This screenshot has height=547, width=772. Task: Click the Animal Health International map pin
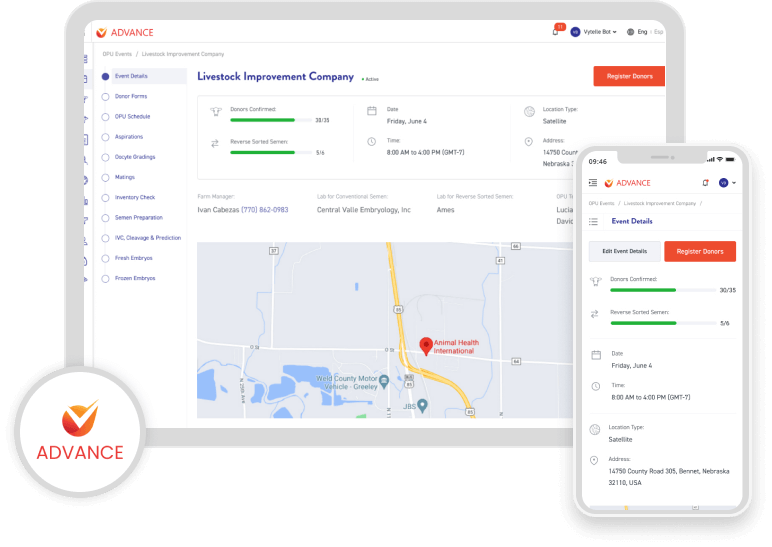tap(426, 346)
